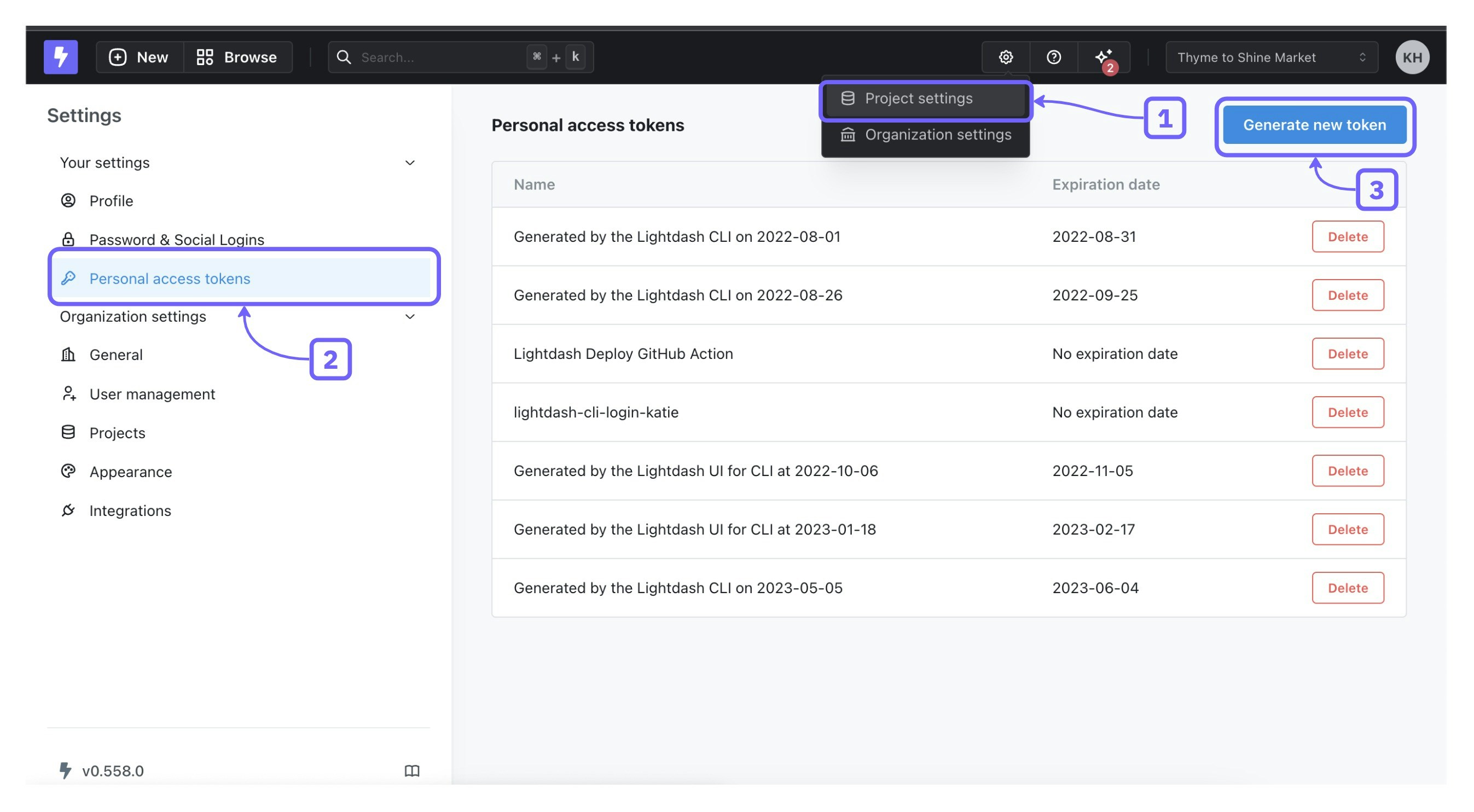
Task: Choose Organization settings in the dropdown menu
Action: coord(937,135)
